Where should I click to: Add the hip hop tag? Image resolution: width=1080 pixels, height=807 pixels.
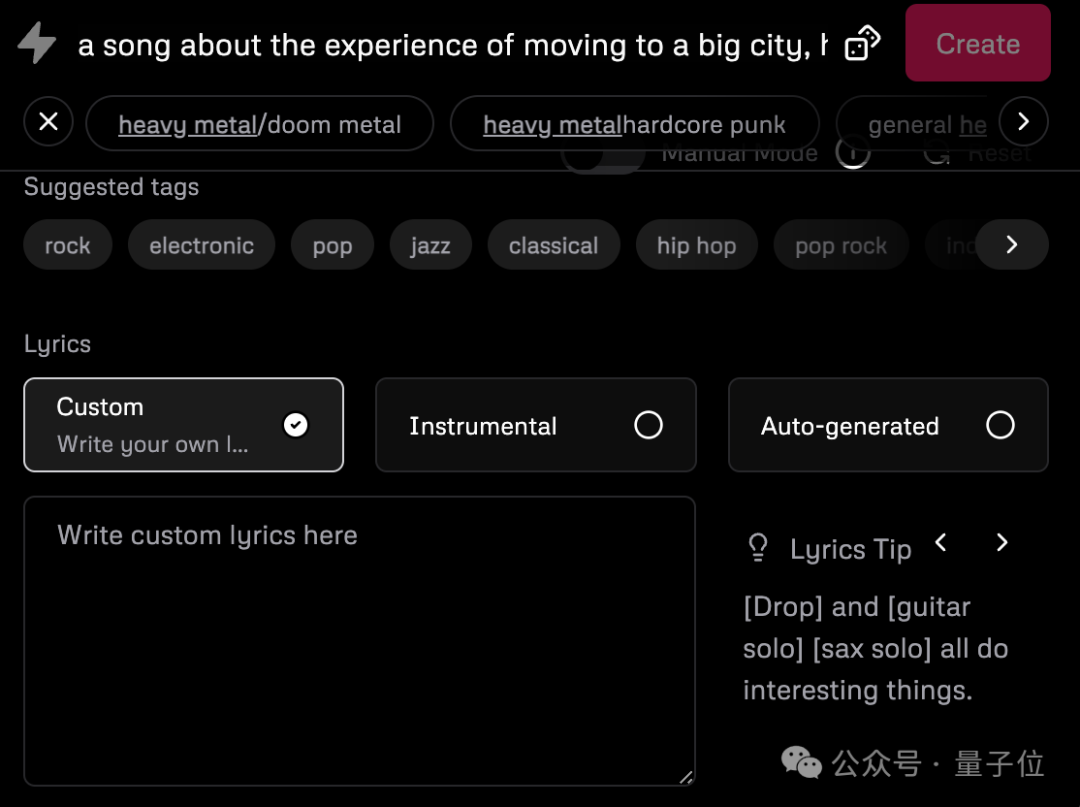[x=696, y=245]
